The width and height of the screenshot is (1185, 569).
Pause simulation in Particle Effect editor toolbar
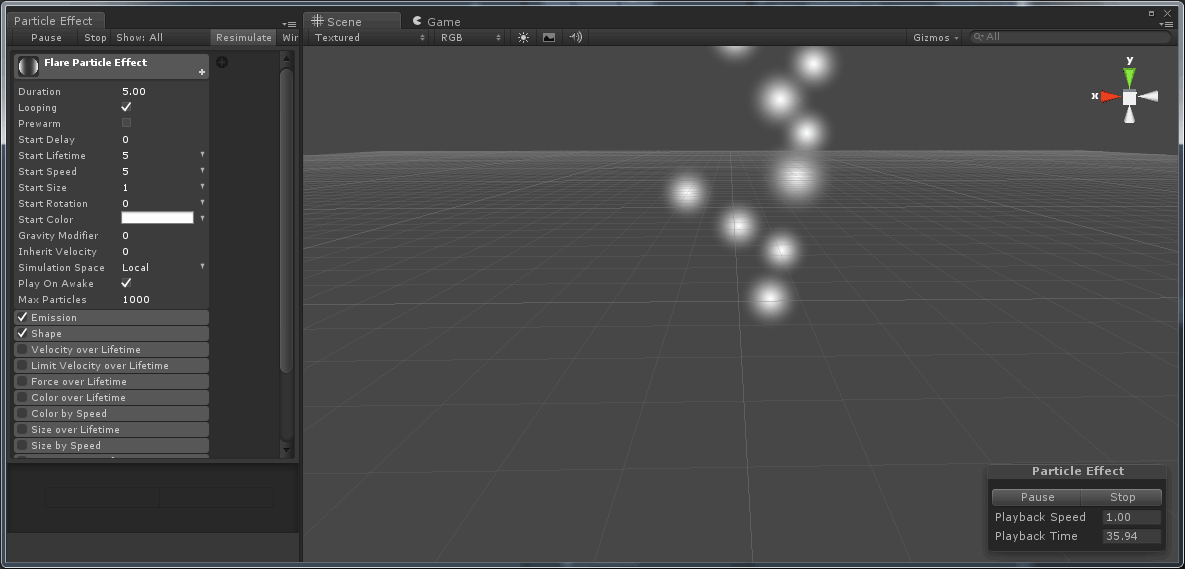(x=46, y=38)
